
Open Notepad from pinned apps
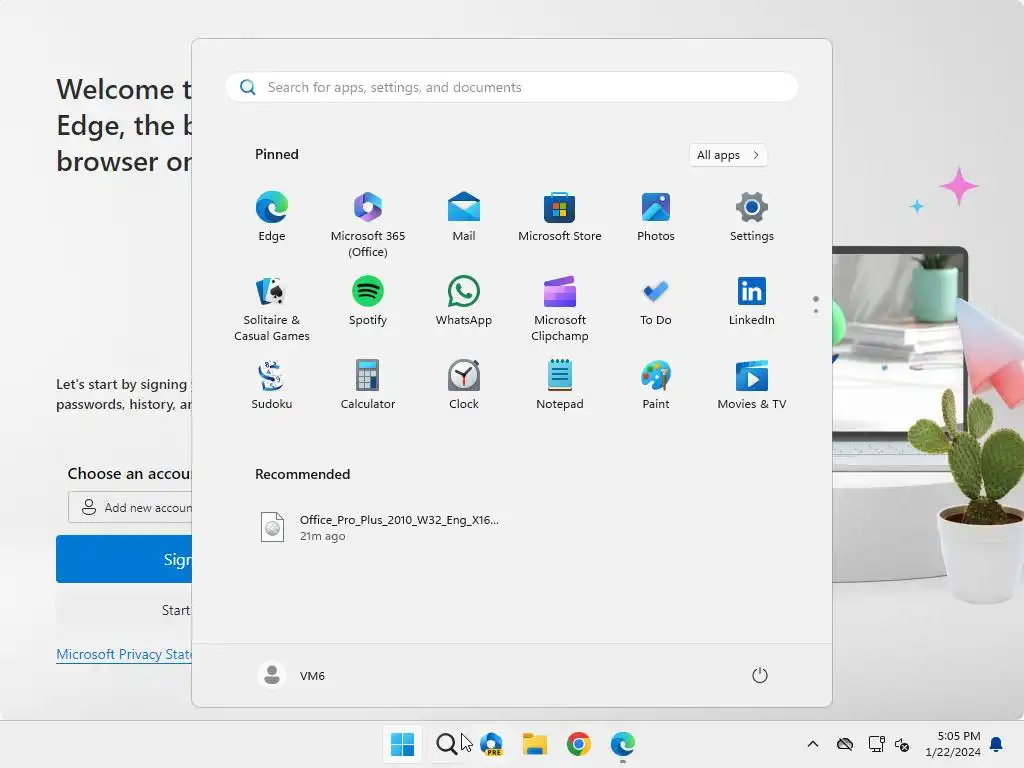click(560, 385)
